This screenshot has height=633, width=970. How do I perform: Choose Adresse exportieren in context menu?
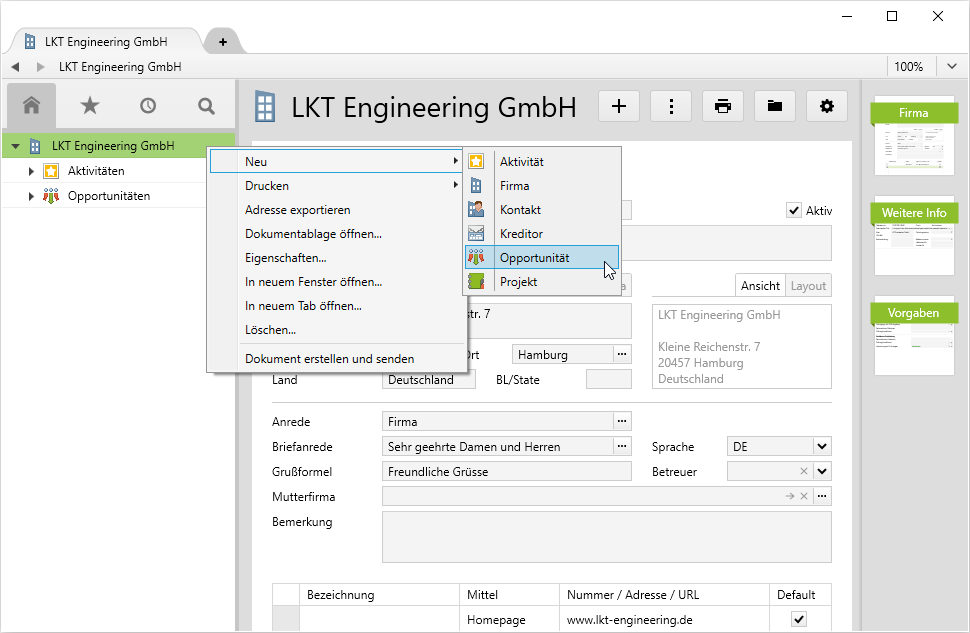click(x=297, y=210)
